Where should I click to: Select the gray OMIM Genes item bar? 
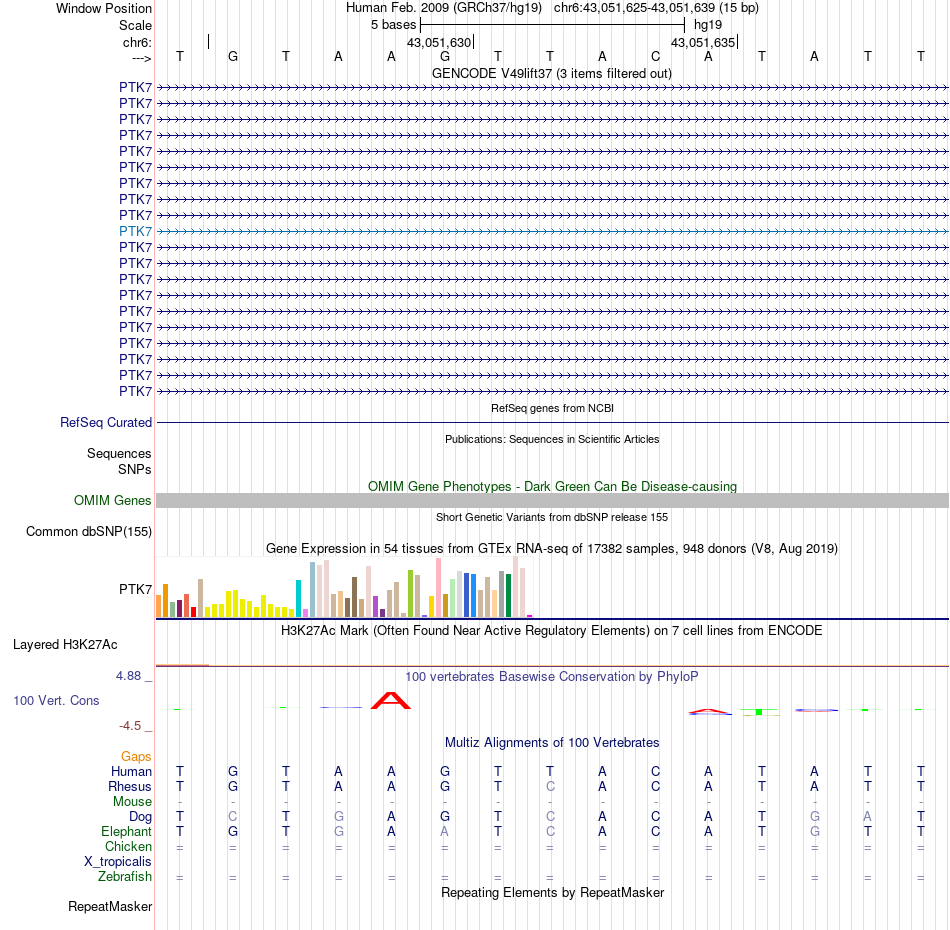(552, 500)
